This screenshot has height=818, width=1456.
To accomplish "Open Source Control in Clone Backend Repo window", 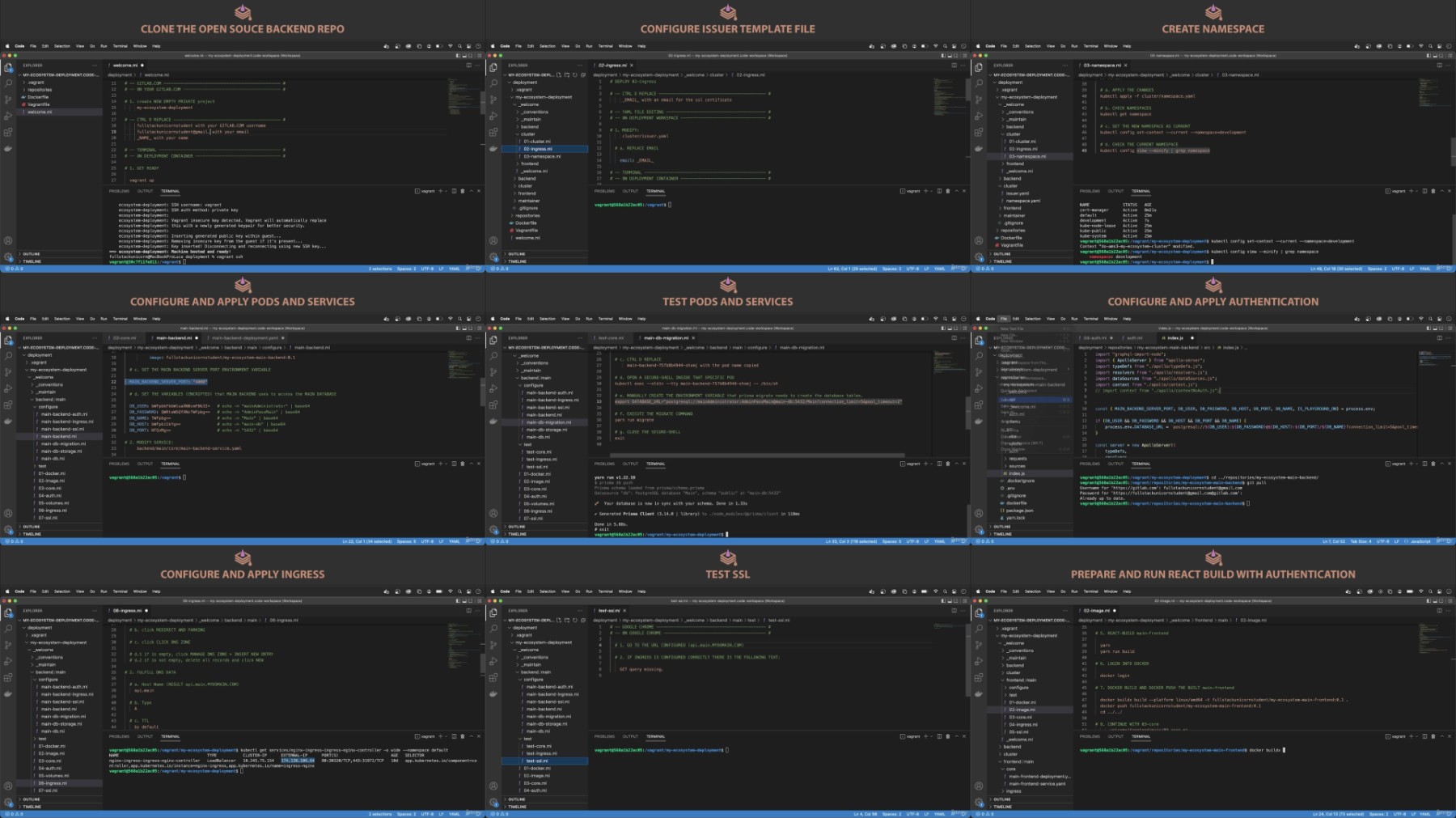I will [x=8, y=100].
